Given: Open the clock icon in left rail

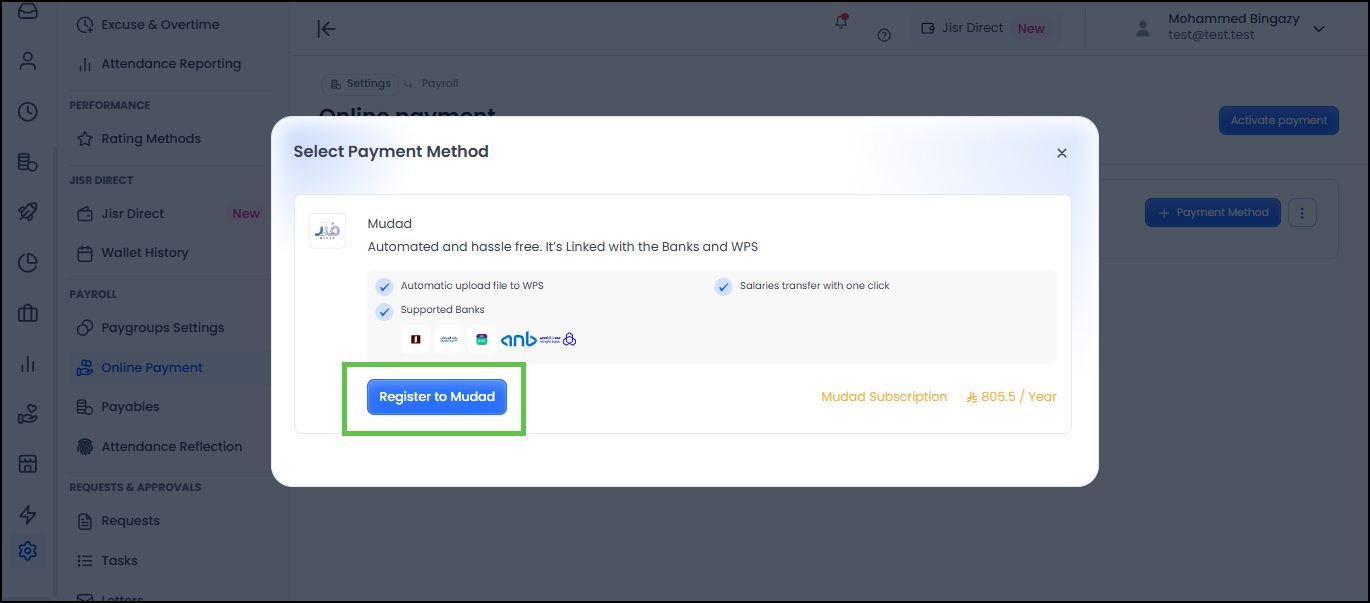Looking at the screenshot, I should [x=28, y=112].
